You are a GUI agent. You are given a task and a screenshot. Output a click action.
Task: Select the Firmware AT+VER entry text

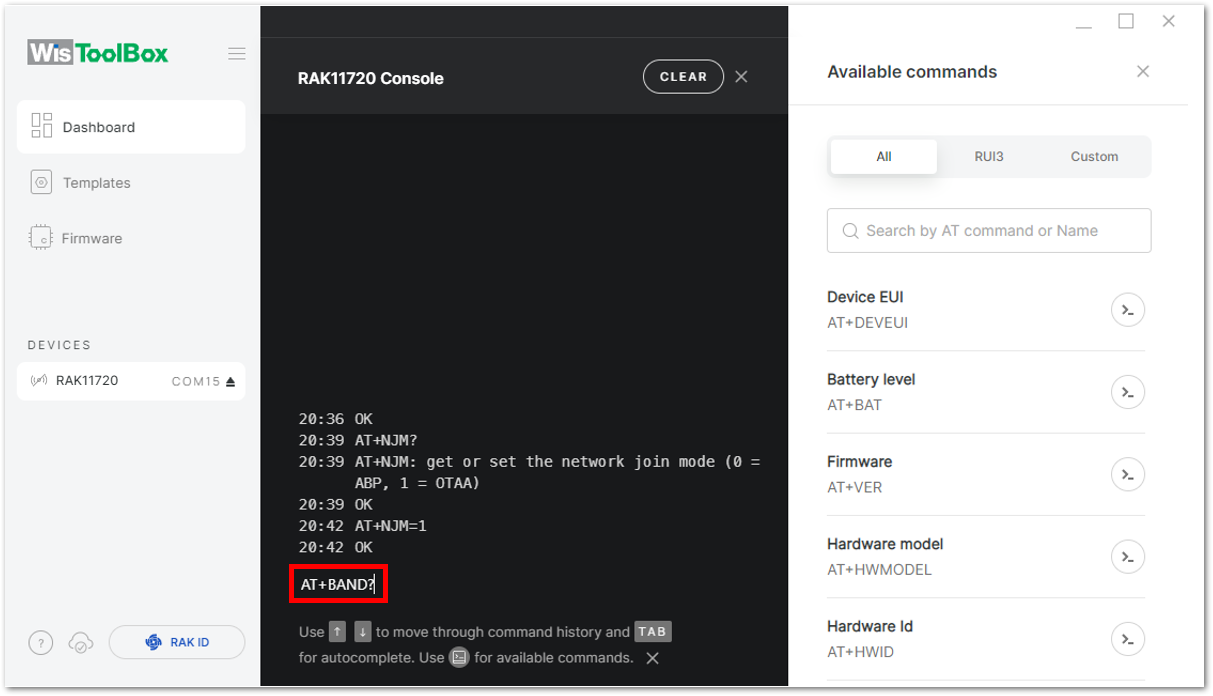tap(859, 474)
